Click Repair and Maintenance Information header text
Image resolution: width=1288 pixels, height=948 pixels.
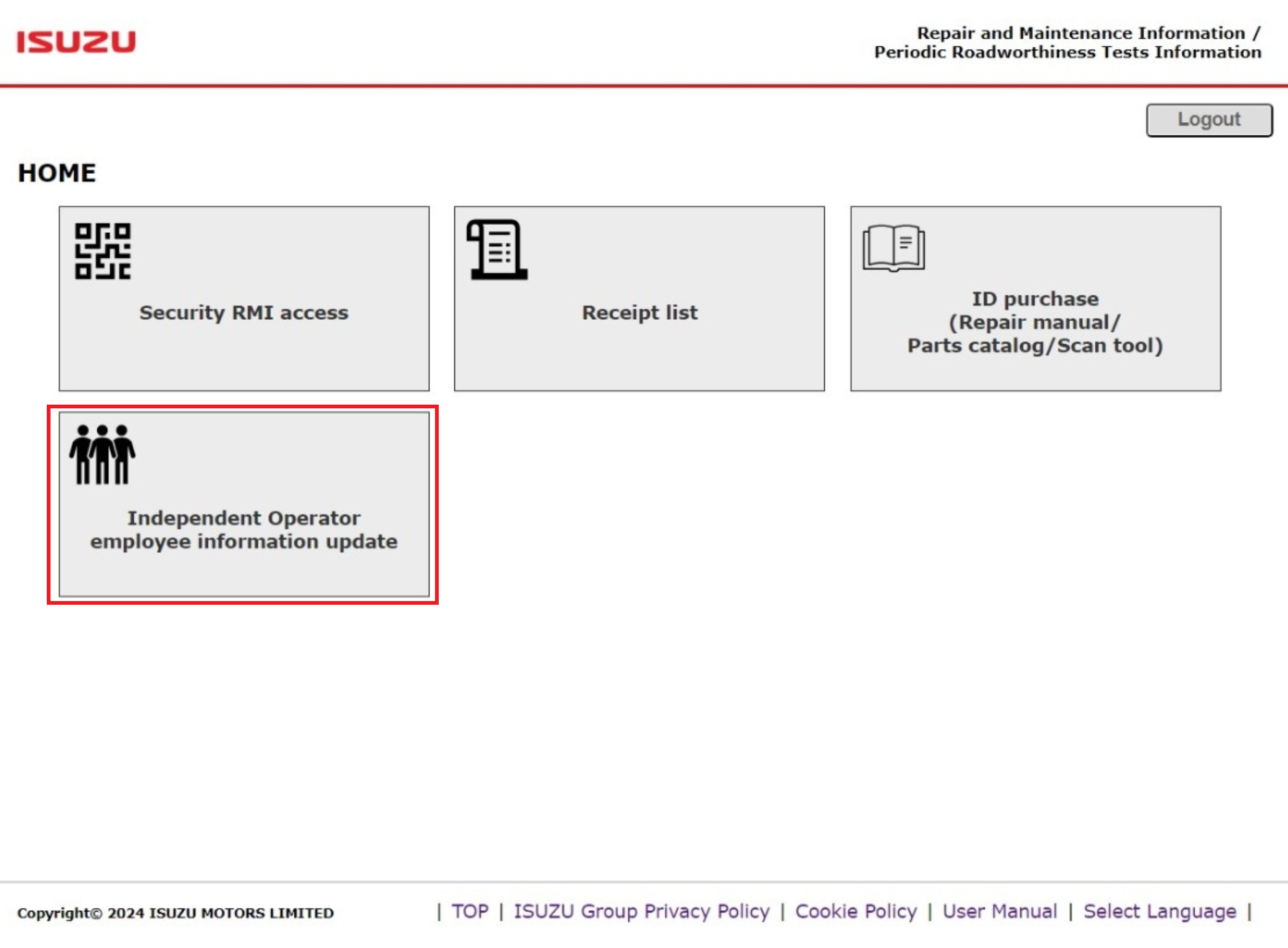(x=1080, y=33)
